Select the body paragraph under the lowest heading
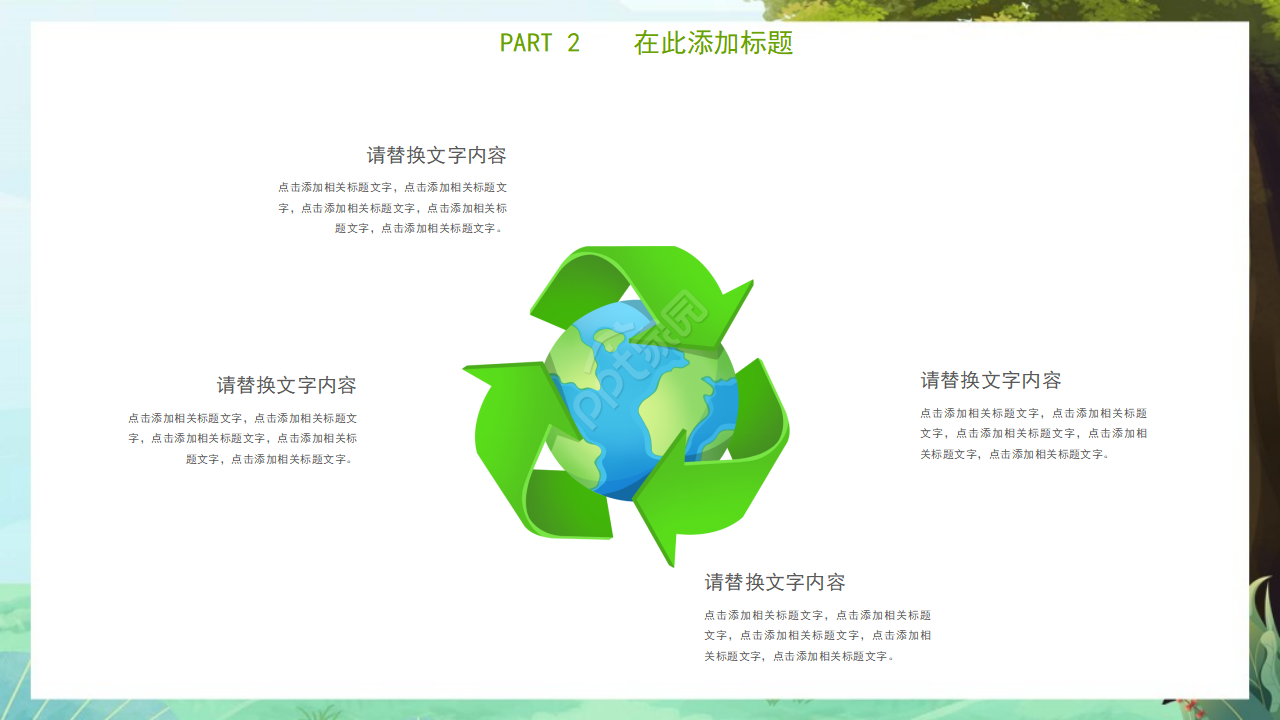1280x720 pixels. [x=818, y=636]
